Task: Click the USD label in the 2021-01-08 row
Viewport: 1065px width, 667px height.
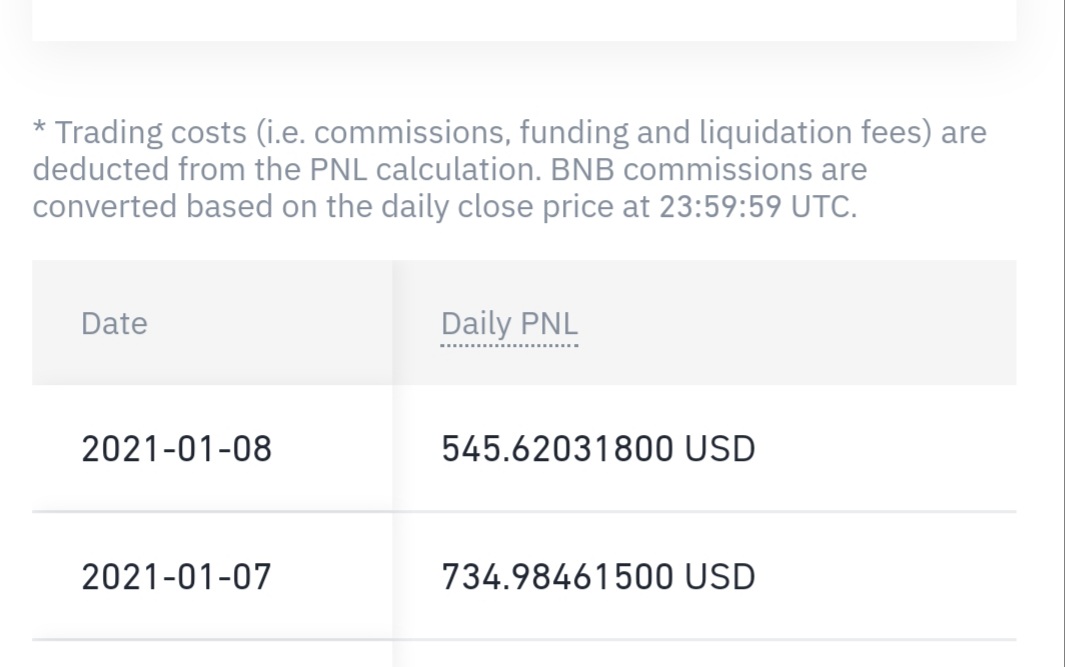Action: point(720,448)
